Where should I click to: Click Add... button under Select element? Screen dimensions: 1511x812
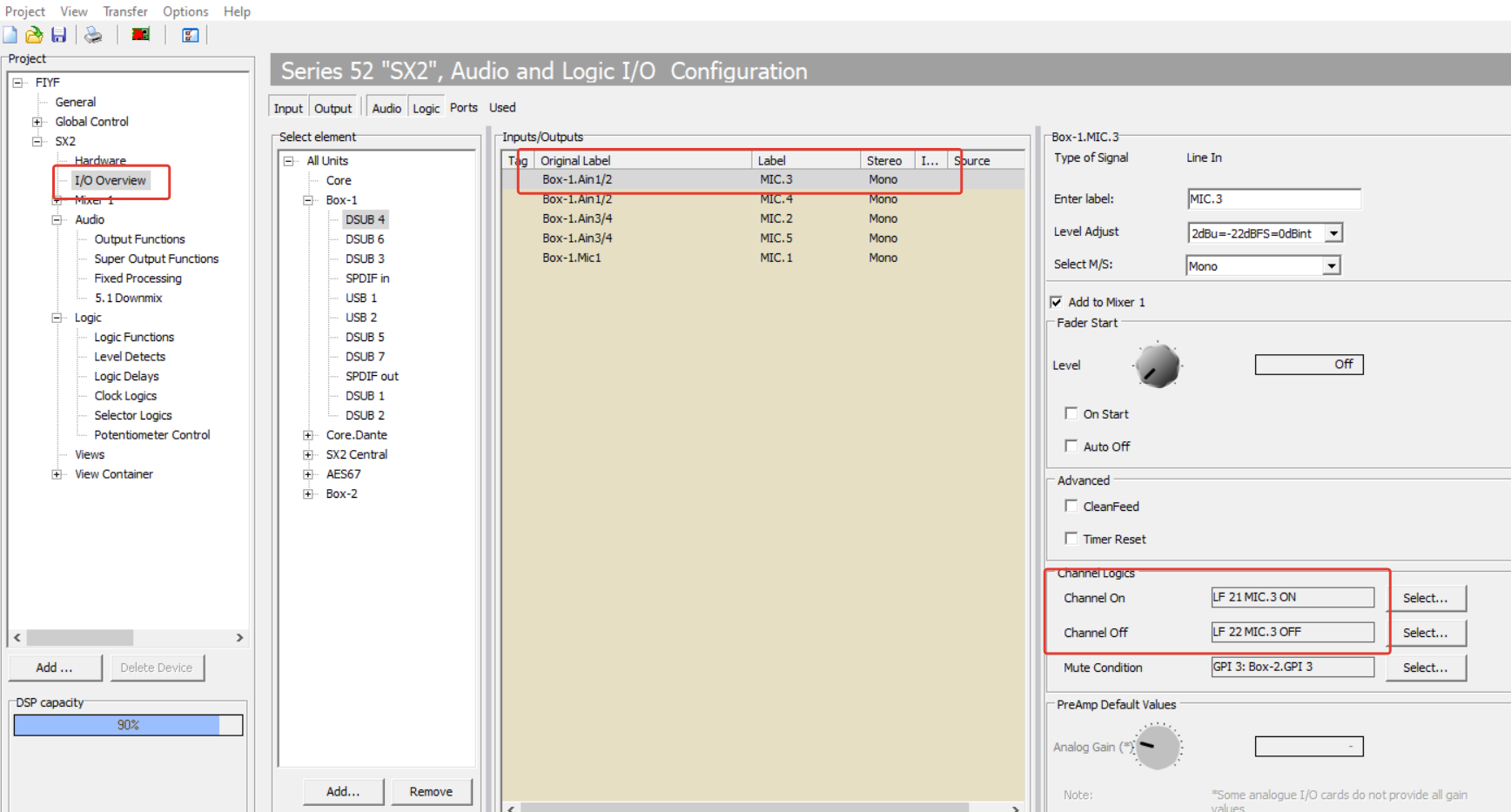(x=343, y=791)
